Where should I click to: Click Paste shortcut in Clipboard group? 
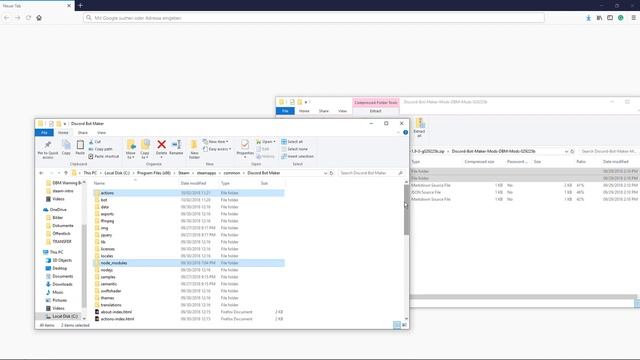(104, 156)
